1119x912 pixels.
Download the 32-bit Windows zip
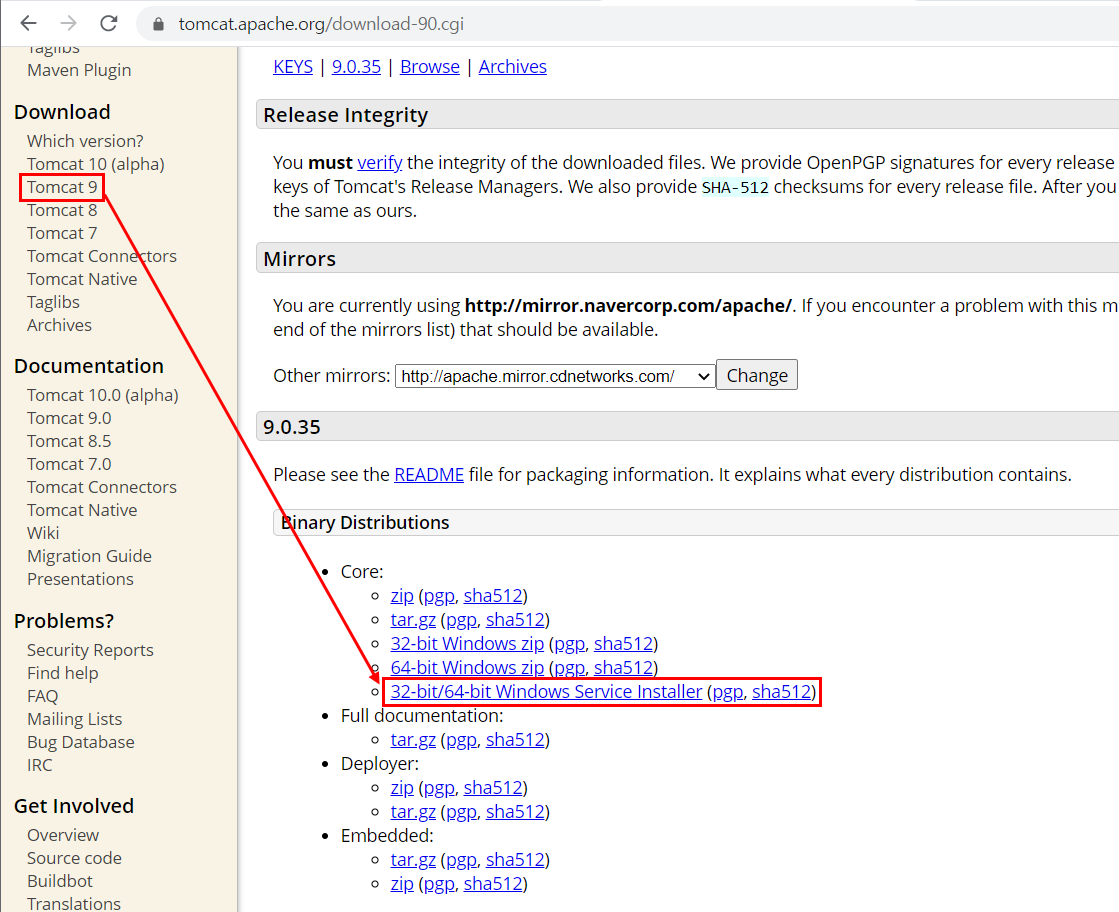click(x=467, y=644)
